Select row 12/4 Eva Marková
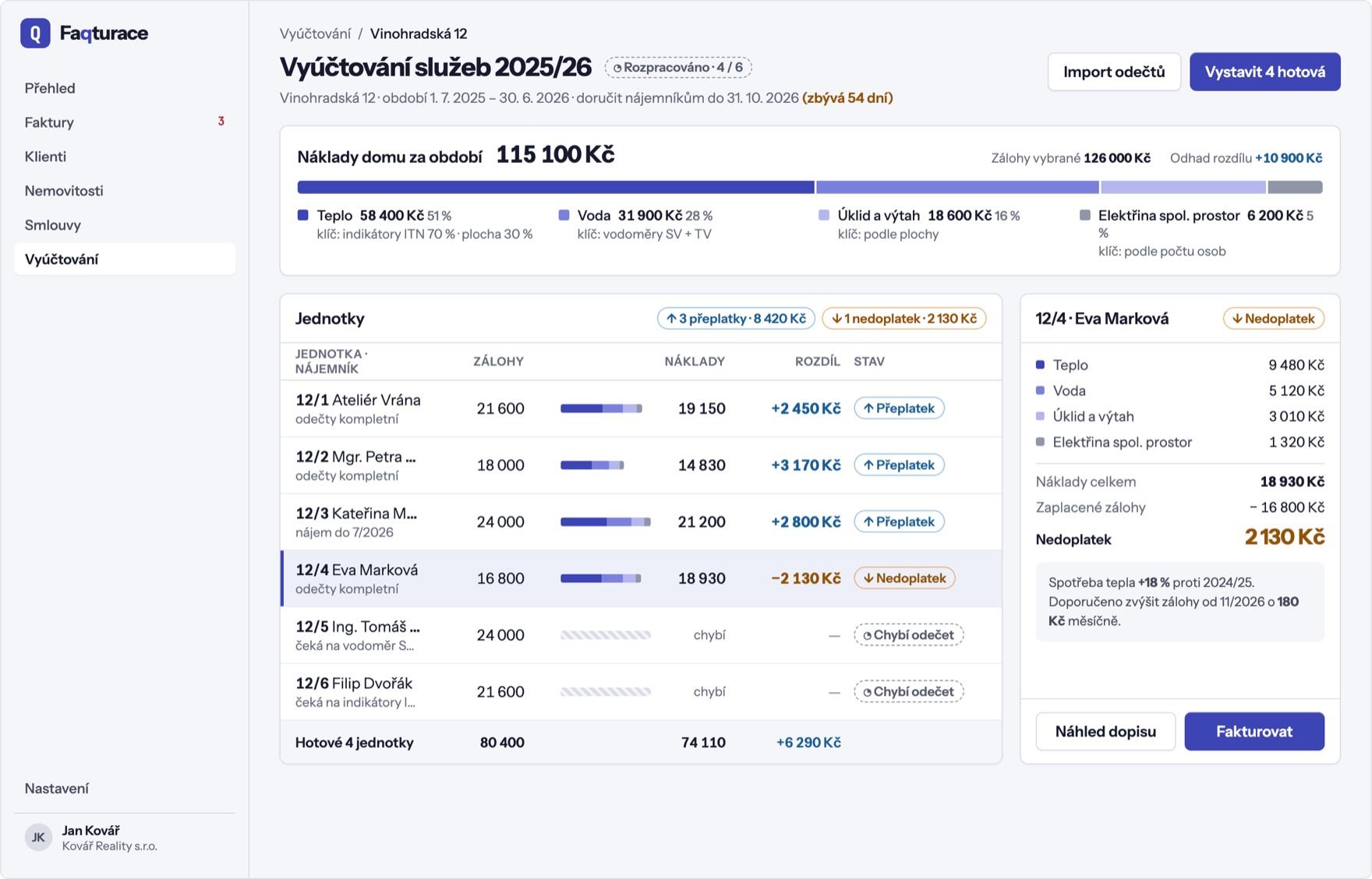The image size is (1372, 879). click(641, 579)
